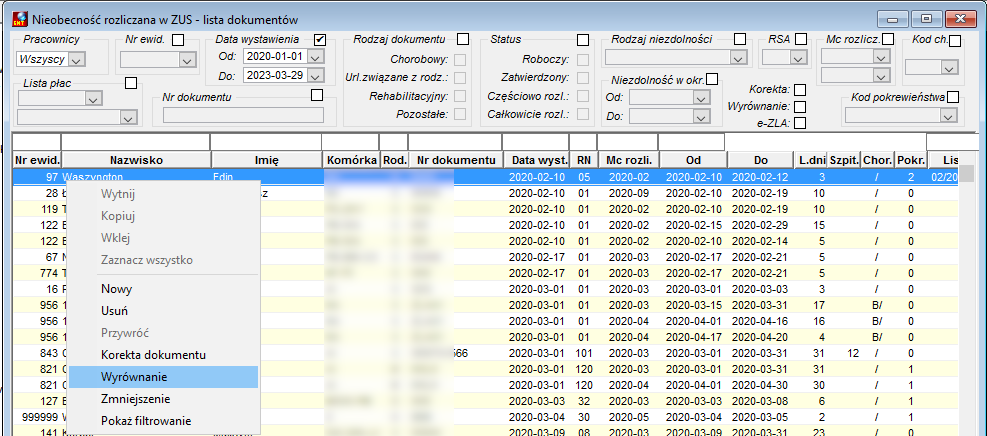This screenshot has width=987, height=436.
Task: Select 'Usuń' in the context menu
Action: [x=162, y=311]
